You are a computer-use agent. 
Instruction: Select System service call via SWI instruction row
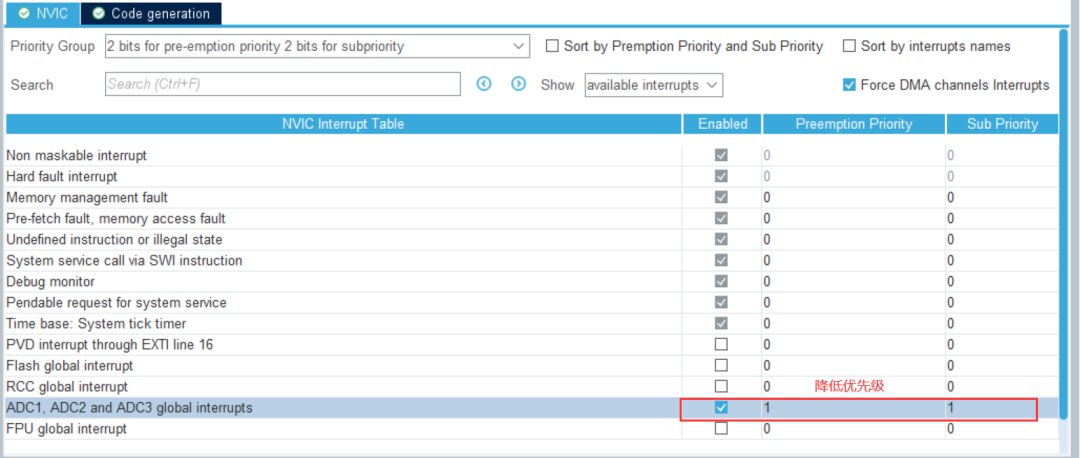532,260
